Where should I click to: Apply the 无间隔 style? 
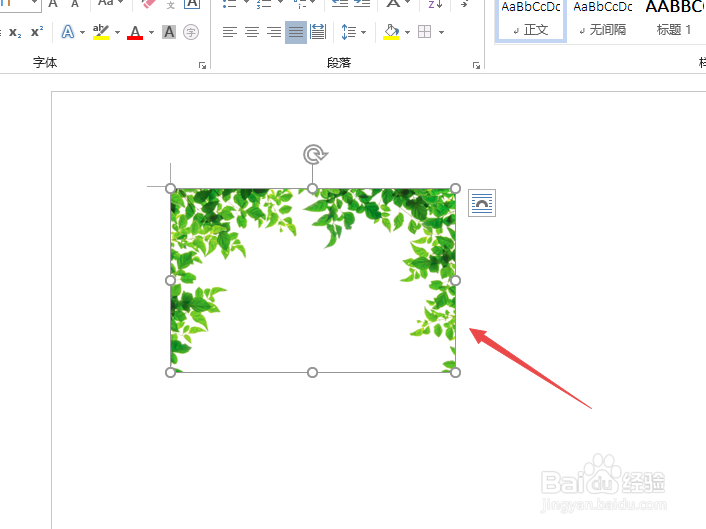[x=602, y=20]
